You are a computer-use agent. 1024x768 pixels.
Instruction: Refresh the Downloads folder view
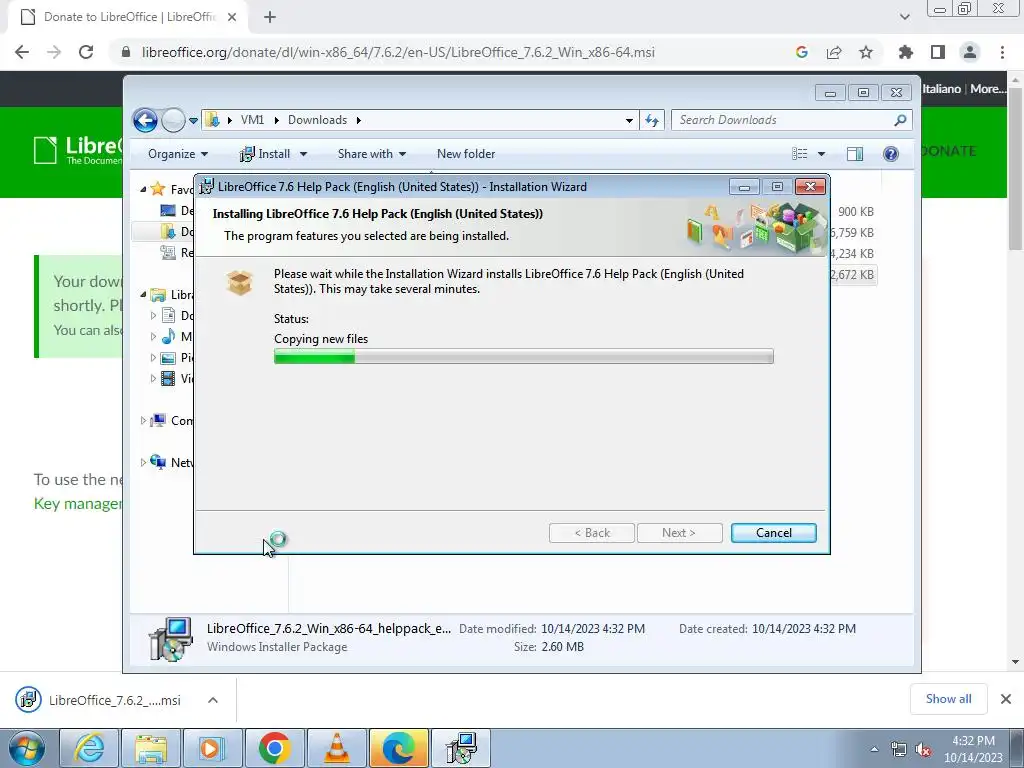[x=652, y=120]
